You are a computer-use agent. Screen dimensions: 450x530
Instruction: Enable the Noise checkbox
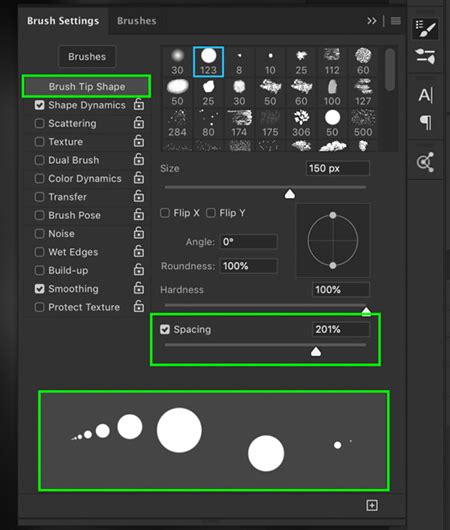point(40,234)
